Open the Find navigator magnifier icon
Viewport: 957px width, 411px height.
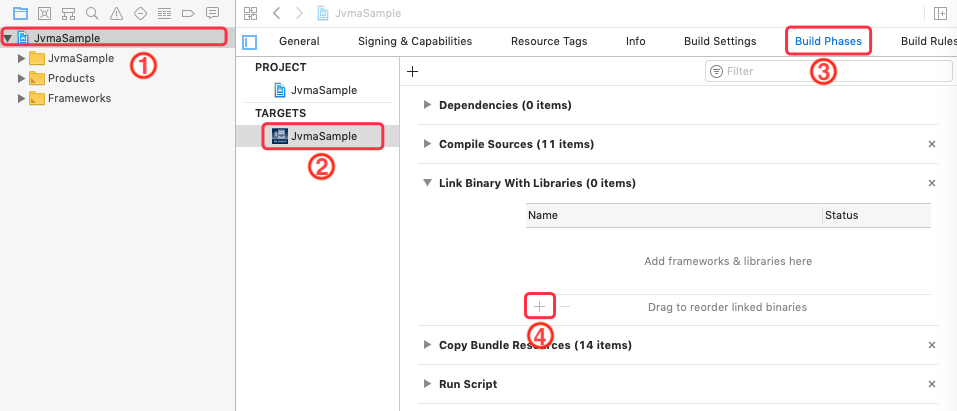[92, 13]
